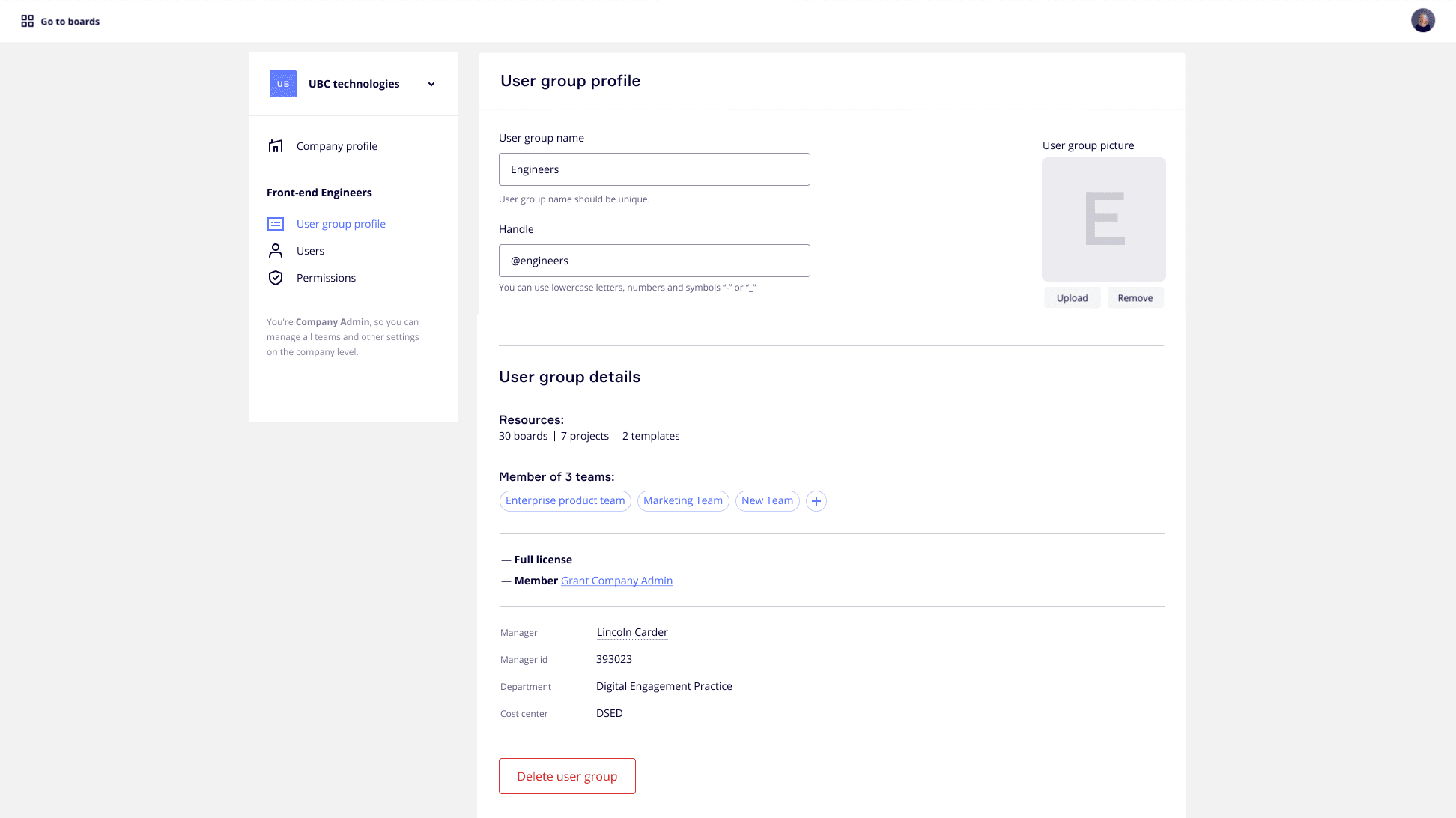Click the Grant Company Admin link
Viewport: 1456px width, 818px height.
pos(616,581)
